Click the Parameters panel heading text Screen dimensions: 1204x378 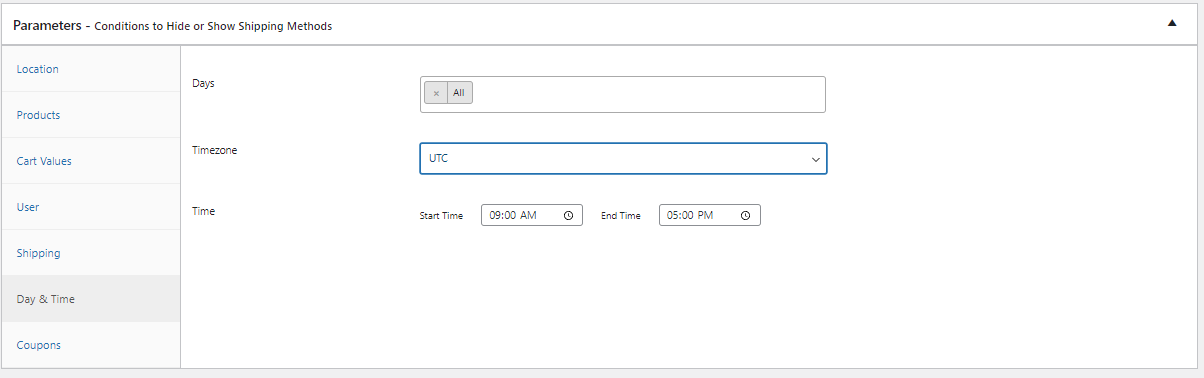click(x=172, y=25)
